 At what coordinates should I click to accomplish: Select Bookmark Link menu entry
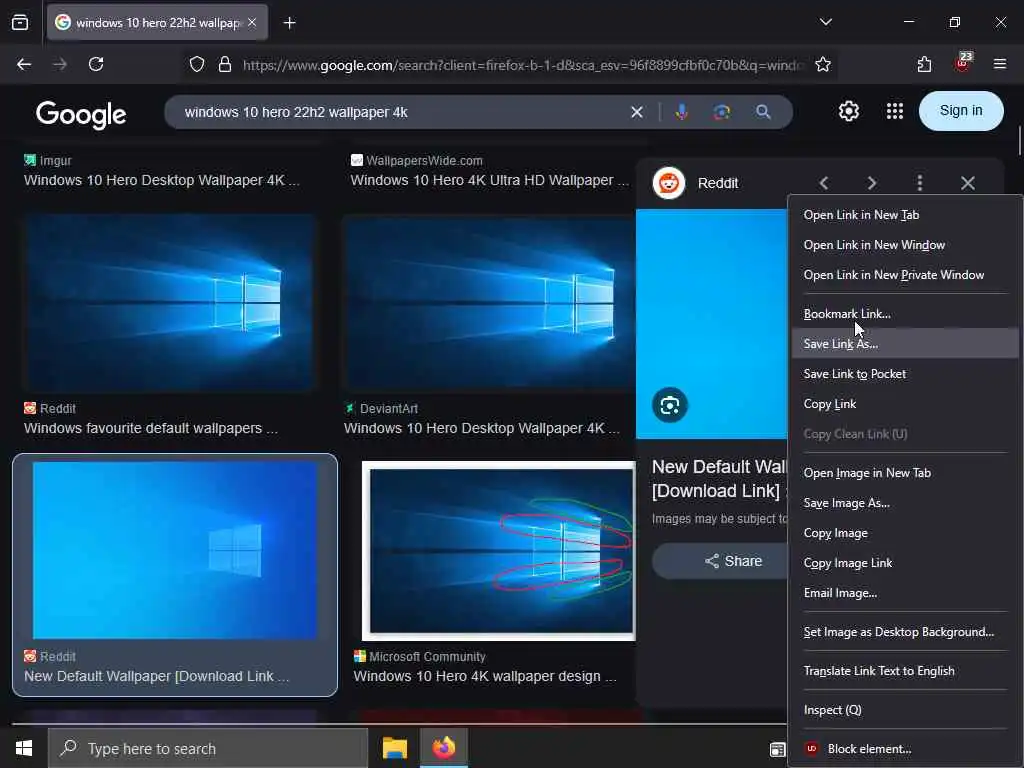click(x=904, y=313)
